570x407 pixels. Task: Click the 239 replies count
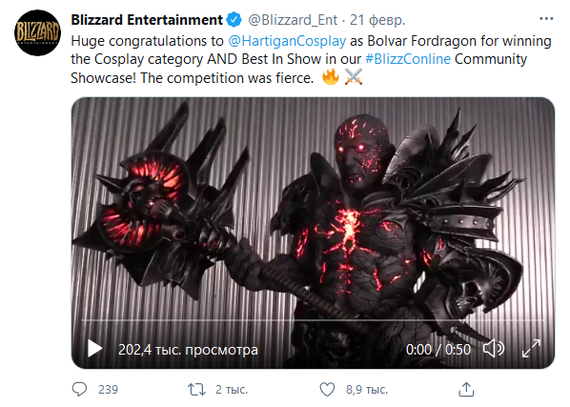(108, 390)
